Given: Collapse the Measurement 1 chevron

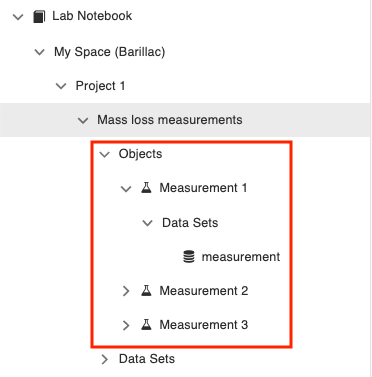Looking at the screenshot, I should coord(126,189).
